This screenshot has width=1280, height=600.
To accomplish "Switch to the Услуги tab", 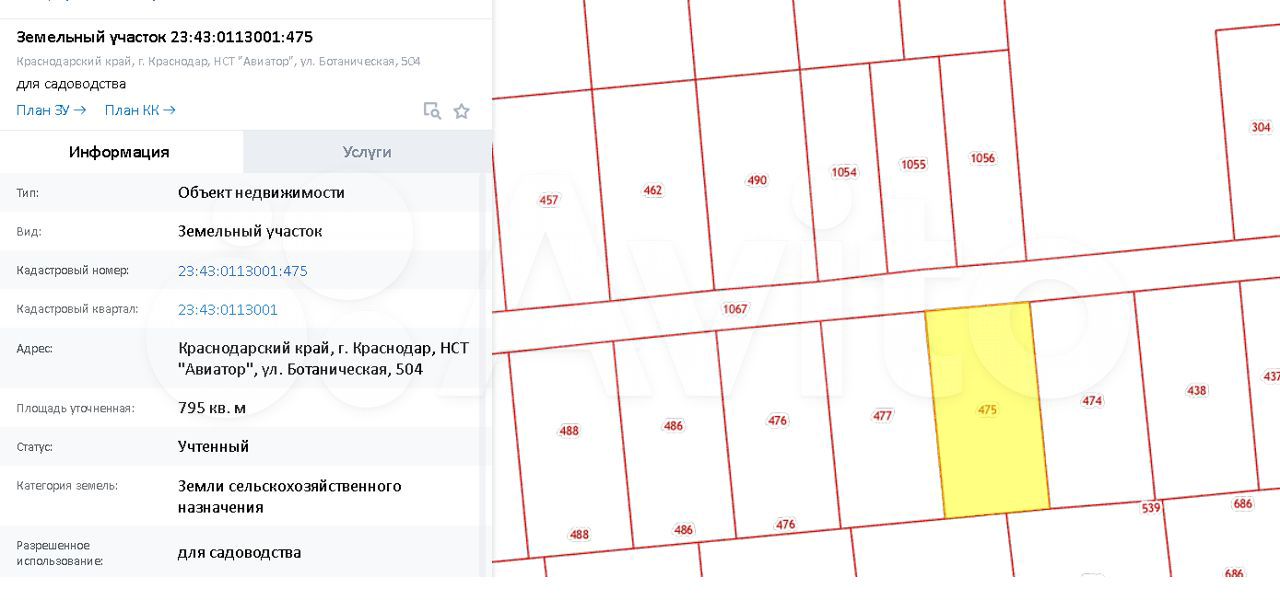I will 367,152.
